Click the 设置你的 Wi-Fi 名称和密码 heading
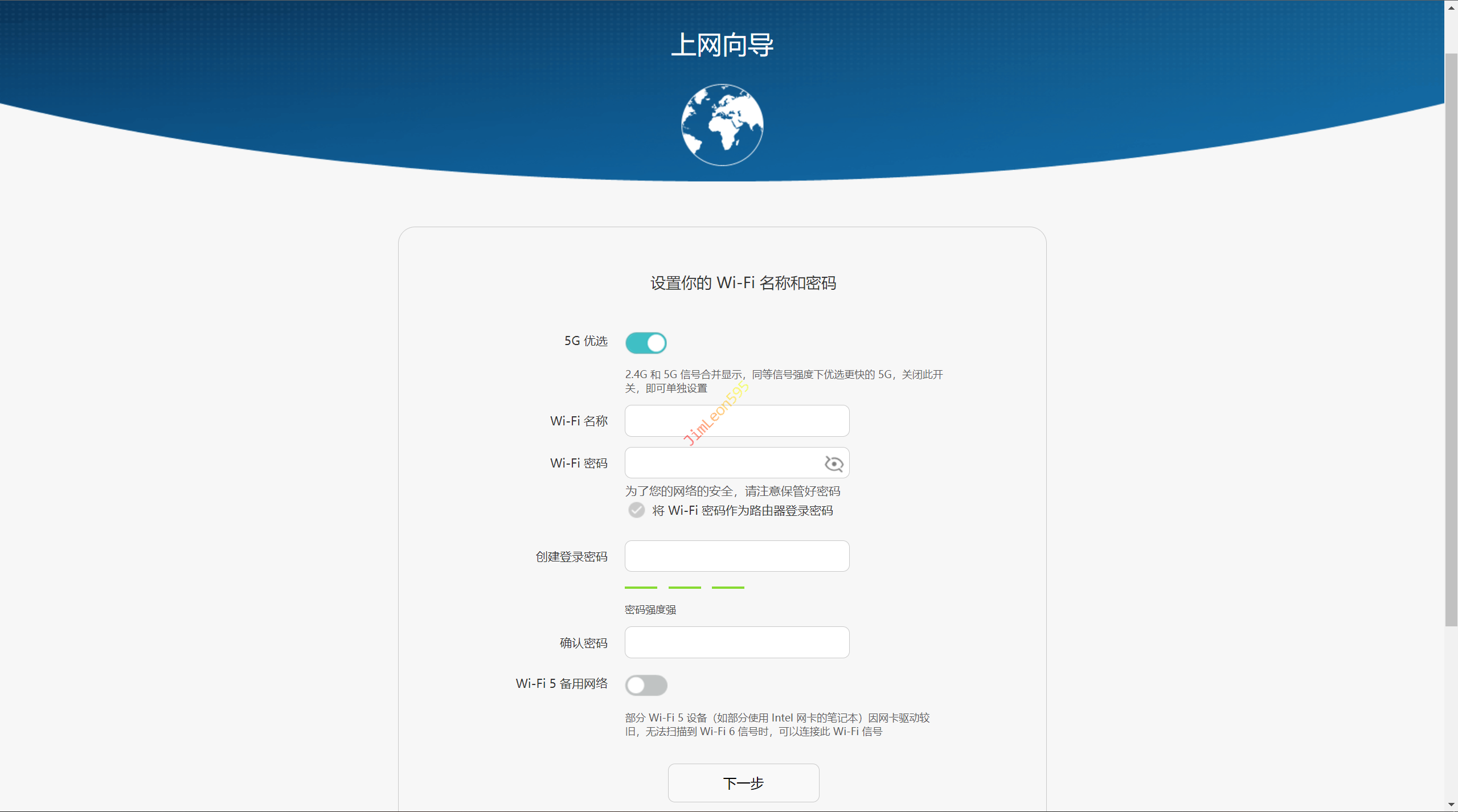 (743, 283)
